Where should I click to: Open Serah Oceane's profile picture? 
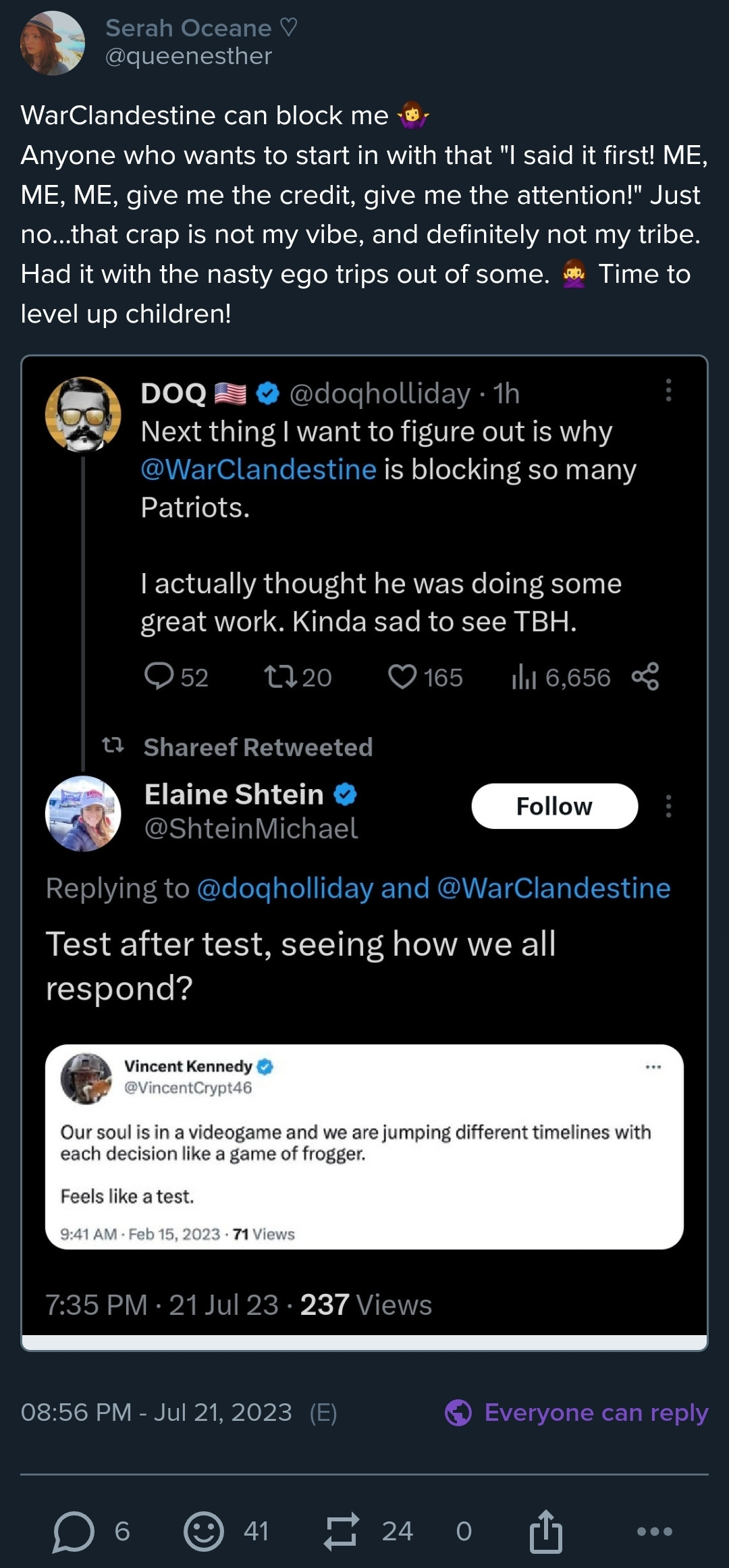[x=53, y=43]
